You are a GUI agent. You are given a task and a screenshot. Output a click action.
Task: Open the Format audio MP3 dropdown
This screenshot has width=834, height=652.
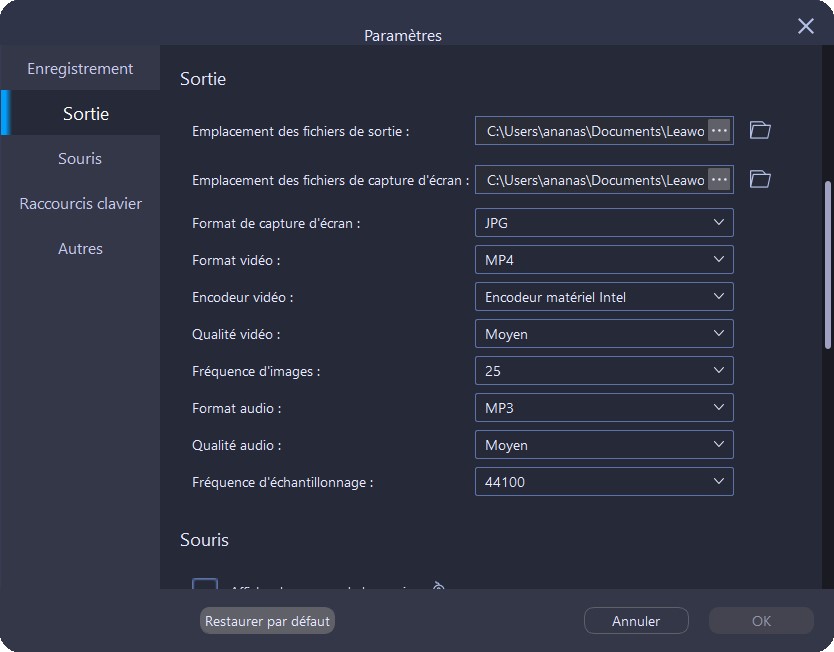[x=603, y=408]
